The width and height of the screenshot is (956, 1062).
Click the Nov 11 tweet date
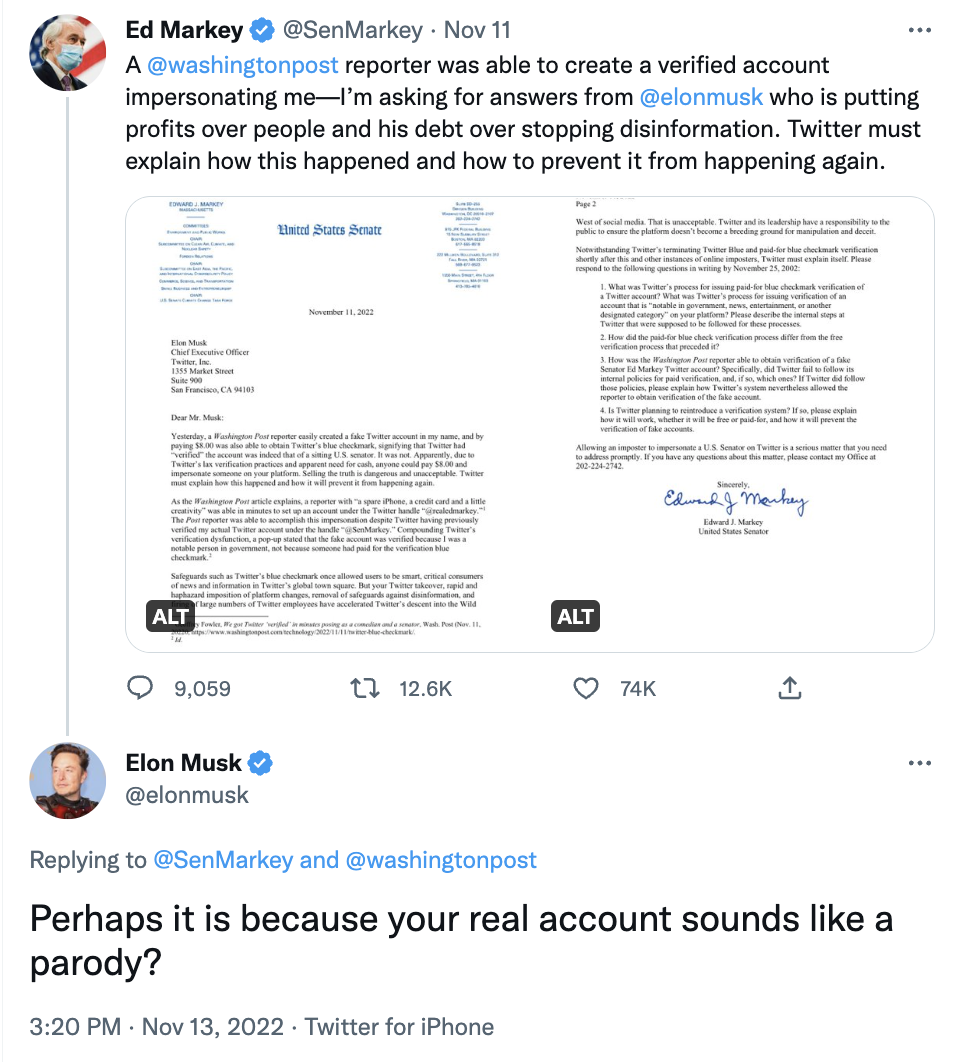click(477, 30)
